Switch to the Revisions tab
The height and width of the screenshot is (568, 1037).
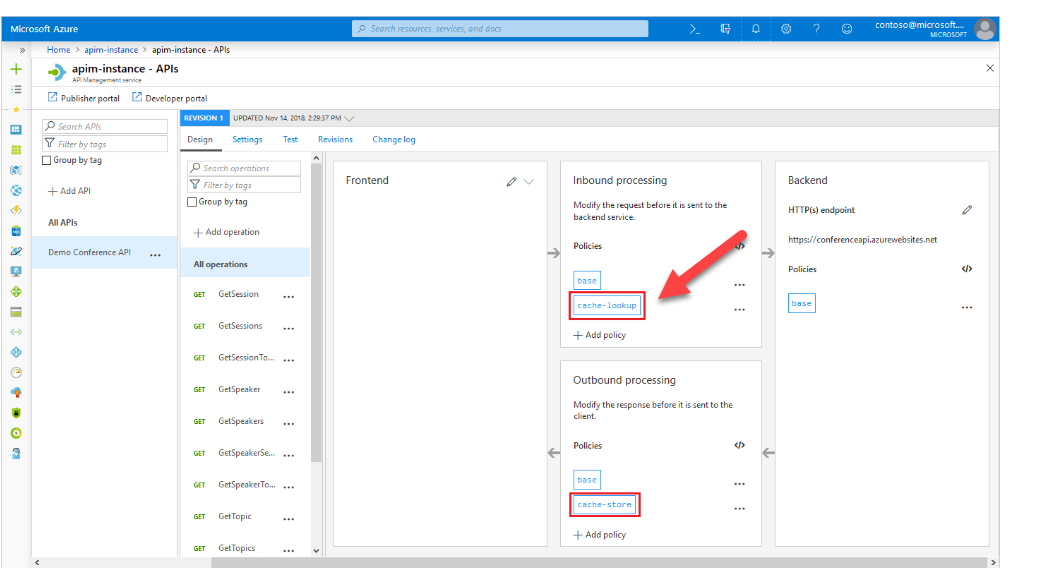pos(335,140)
